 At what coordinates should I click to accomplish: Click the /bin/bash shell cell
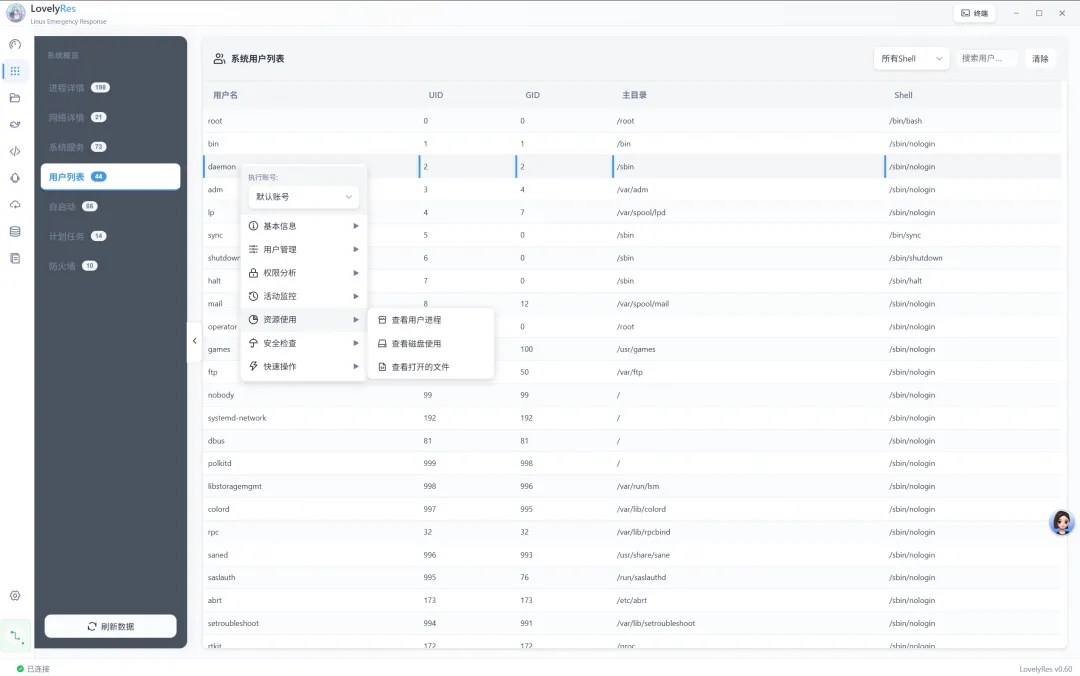coord(905,121)
